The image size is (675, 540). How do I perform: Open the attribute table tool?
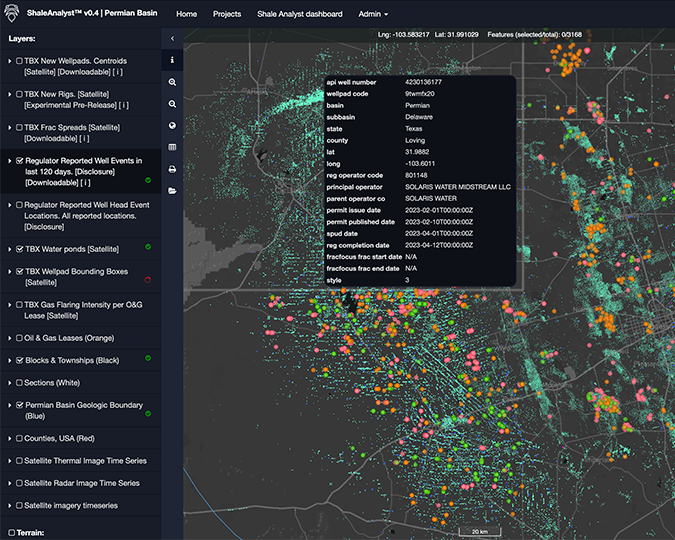tap(172, 147)
